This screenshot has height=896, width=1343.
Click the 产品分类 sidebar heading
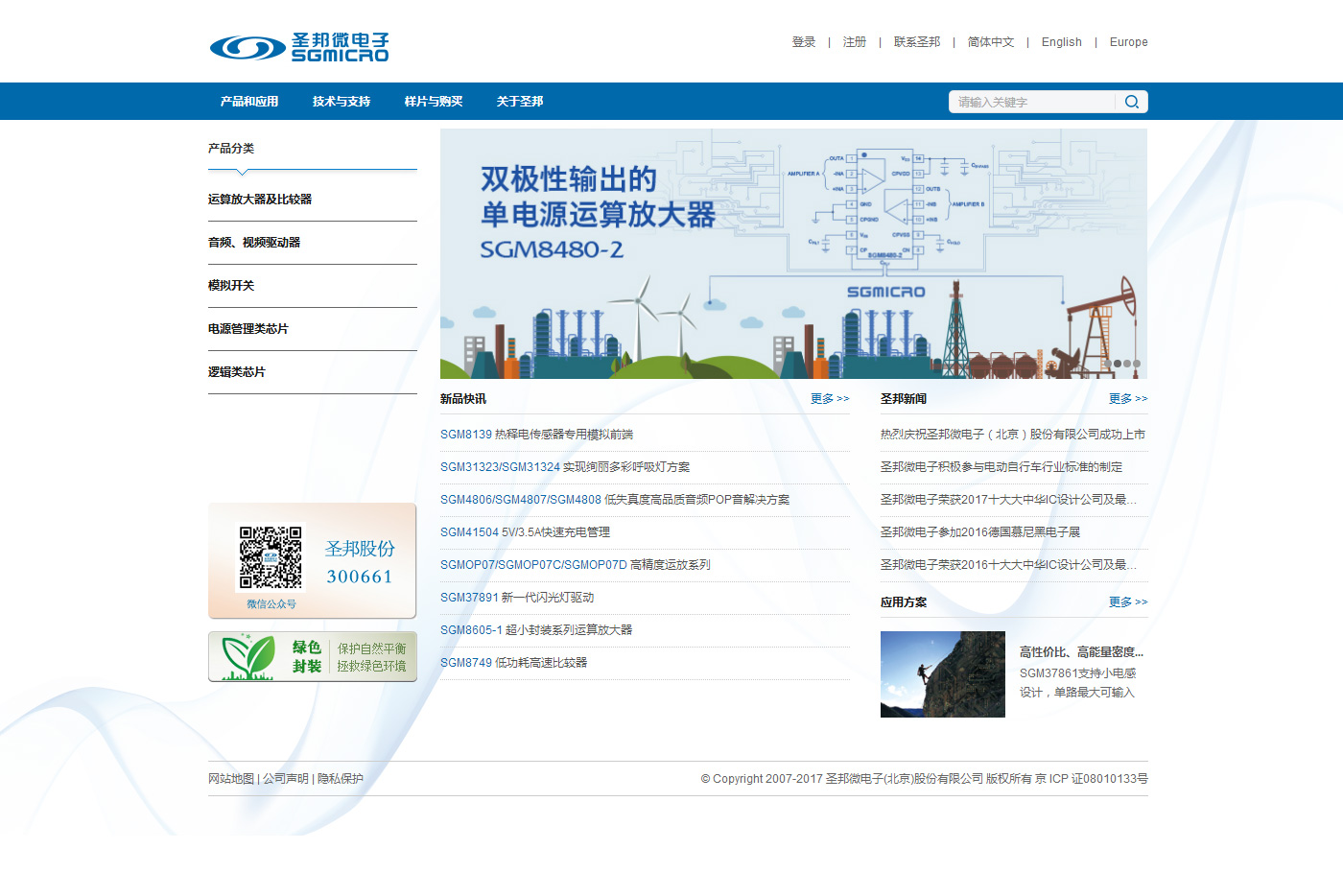click(231, 149)
